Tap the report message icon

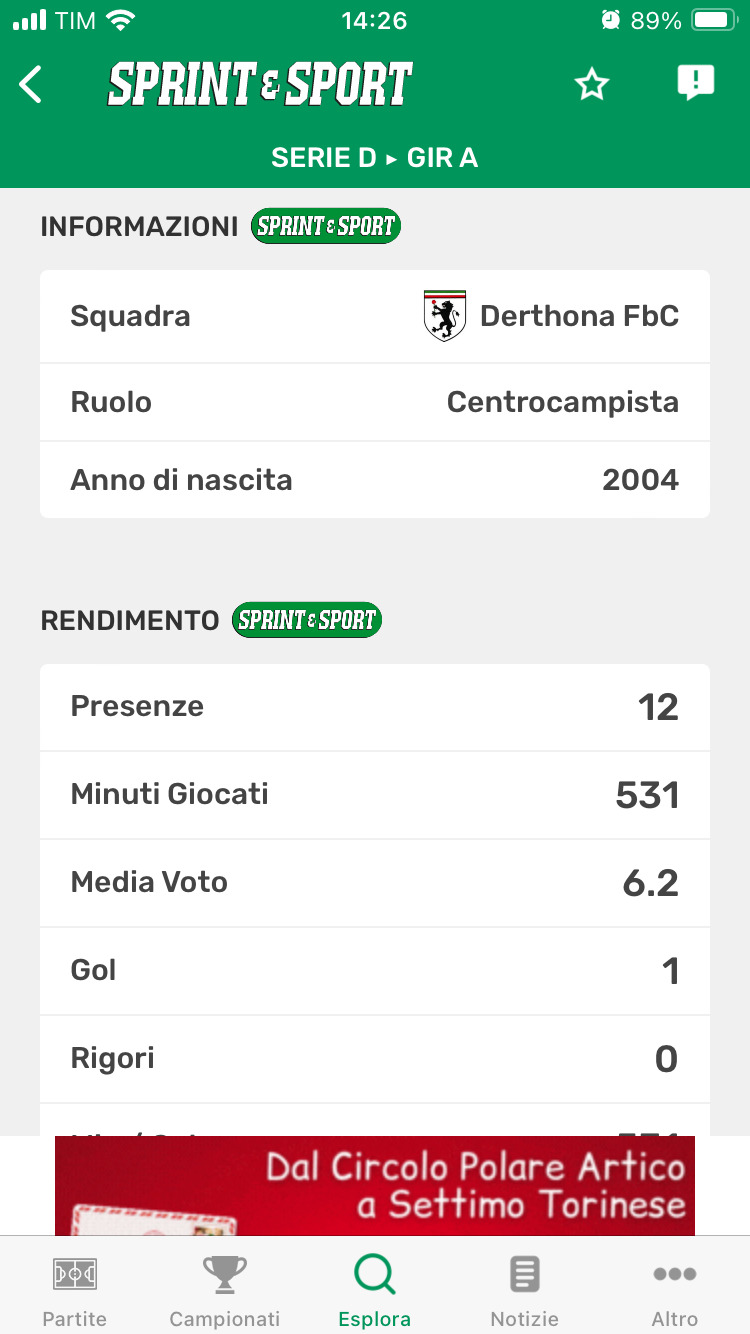695,83
